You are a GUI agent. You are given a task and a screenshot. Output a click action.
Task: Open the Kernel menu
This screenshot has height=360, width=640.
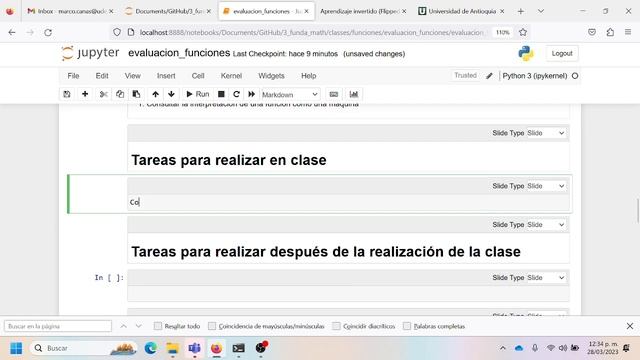pos(231,76)
